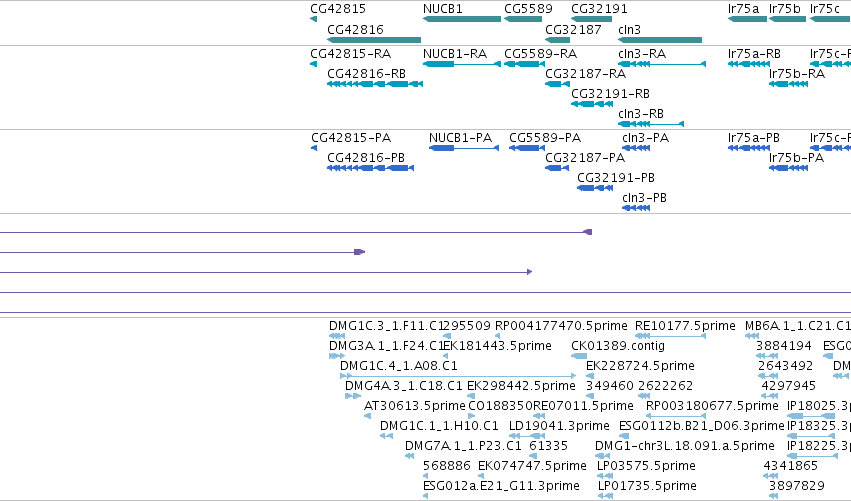Select the NUCB1 gene label

[x=442, y=9]
